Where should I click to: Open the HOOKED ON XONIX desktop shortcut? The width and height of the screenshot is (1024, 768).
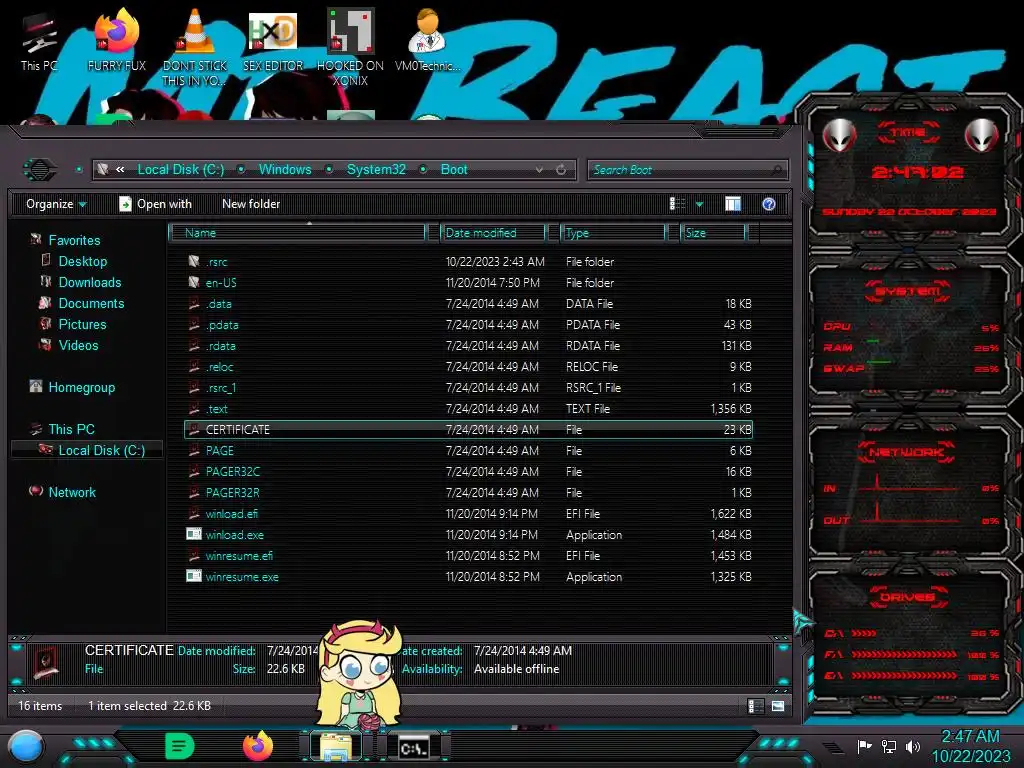[x=350, y=48]
